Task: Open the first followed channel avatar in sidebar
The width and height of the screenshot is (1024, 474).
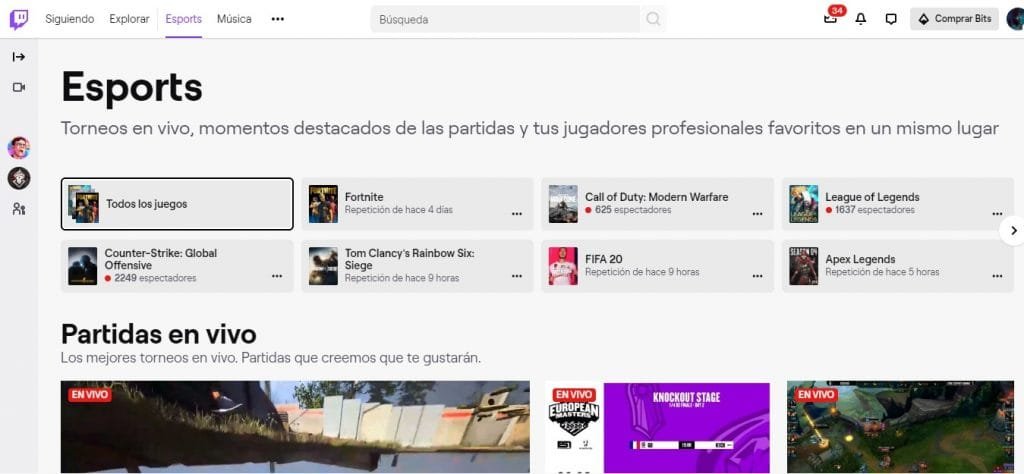Action: 19,148
